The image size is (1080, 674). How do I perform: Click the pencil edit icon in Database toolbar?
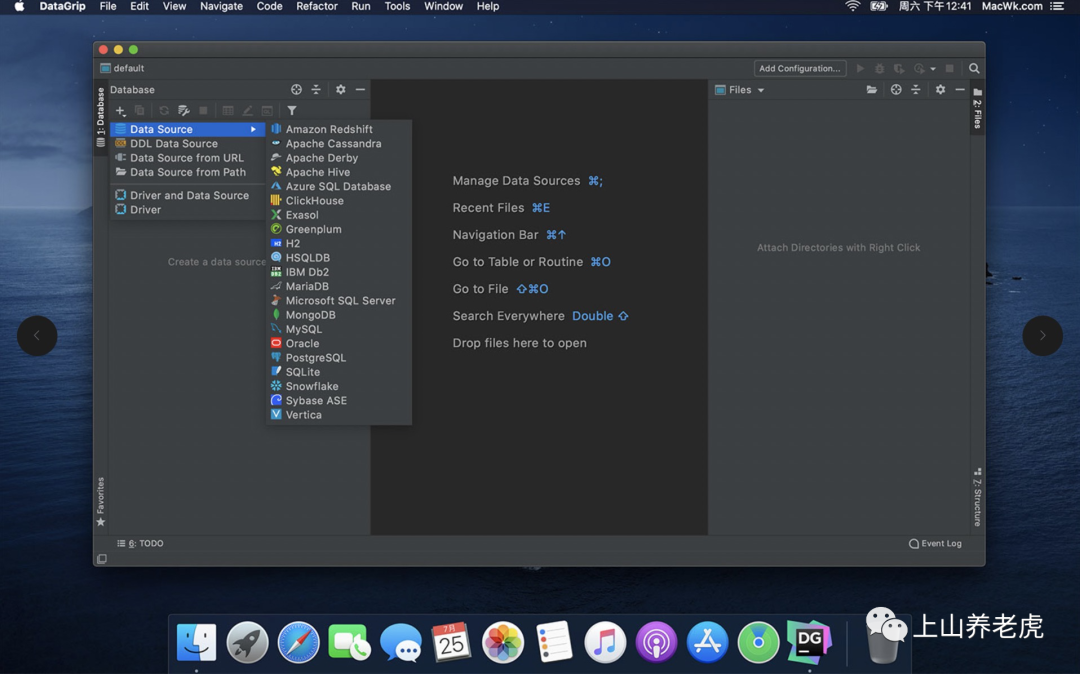(x=247, y=110)
